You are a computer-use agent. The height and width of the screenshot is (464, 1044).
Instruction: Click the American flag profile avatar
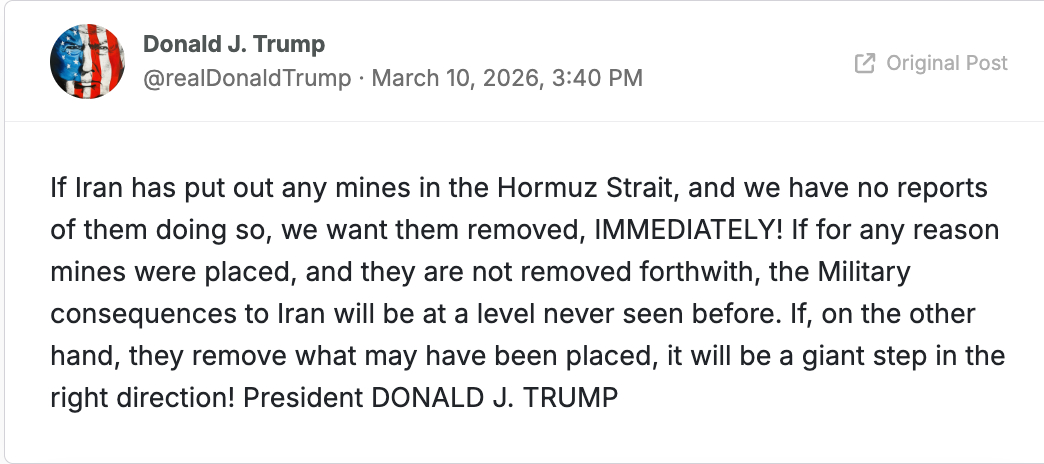click(x=87, y=62)
